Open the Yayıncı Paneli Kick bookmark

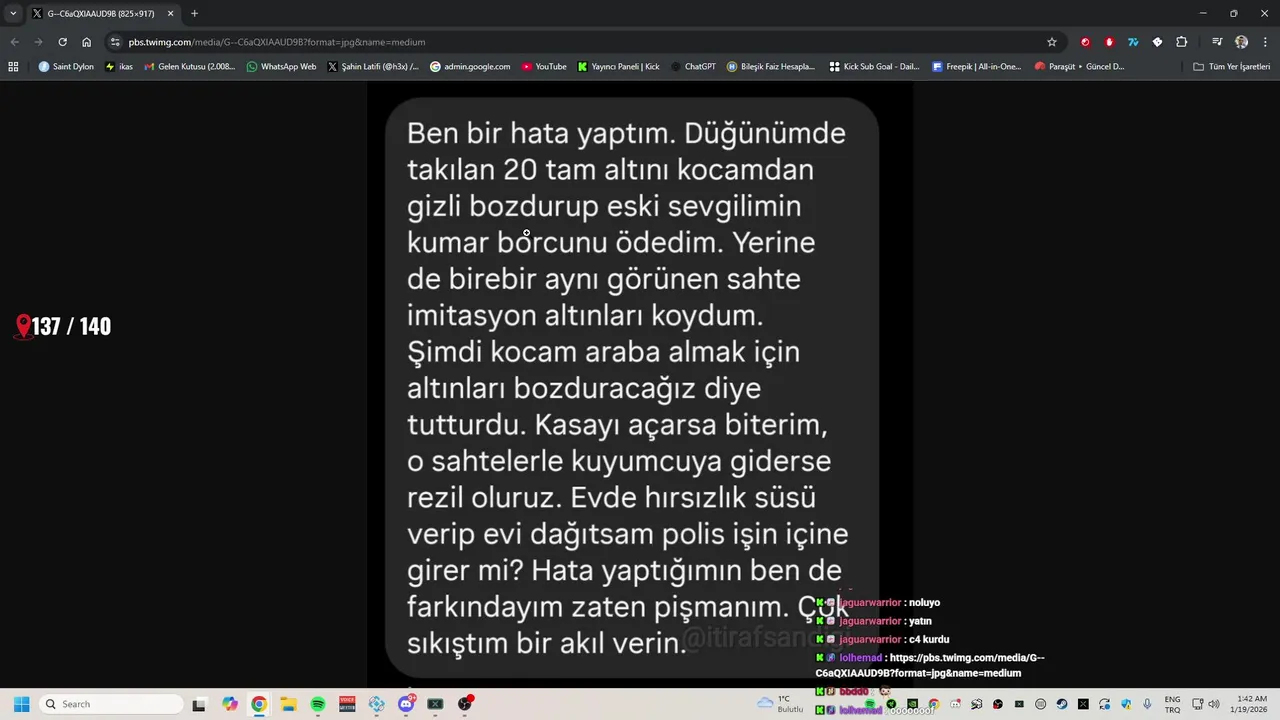pos(619,67)
